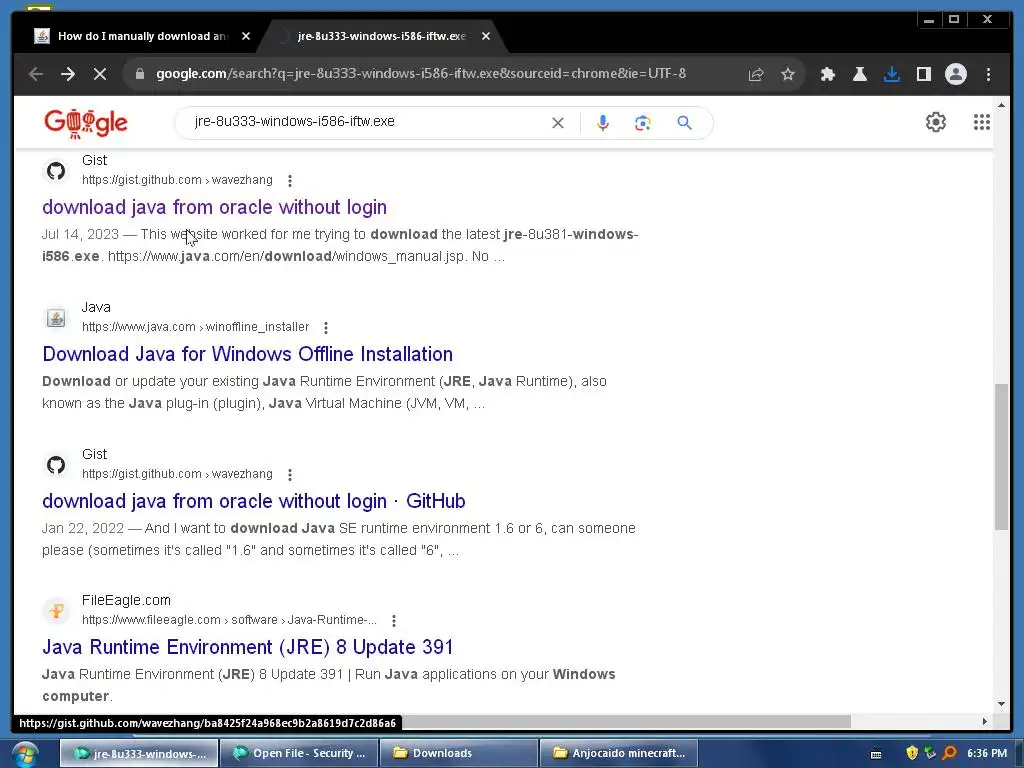
Task: Close the jre-8u333-windows-i586-iftw.exe tab
Action: [x=486, y=36]
